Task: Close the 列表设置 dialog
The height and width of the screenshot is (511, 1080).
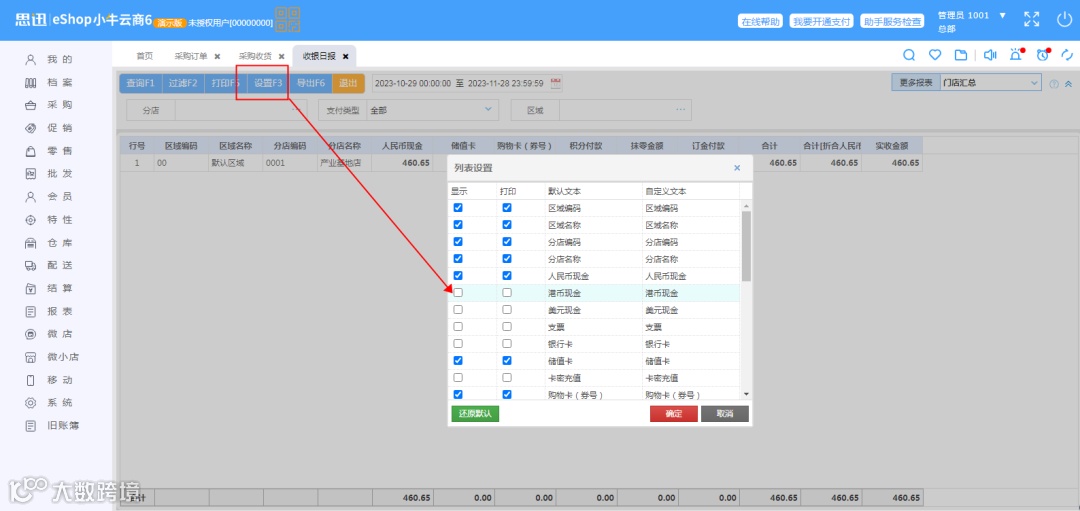Action: click(x=737, y=168)
